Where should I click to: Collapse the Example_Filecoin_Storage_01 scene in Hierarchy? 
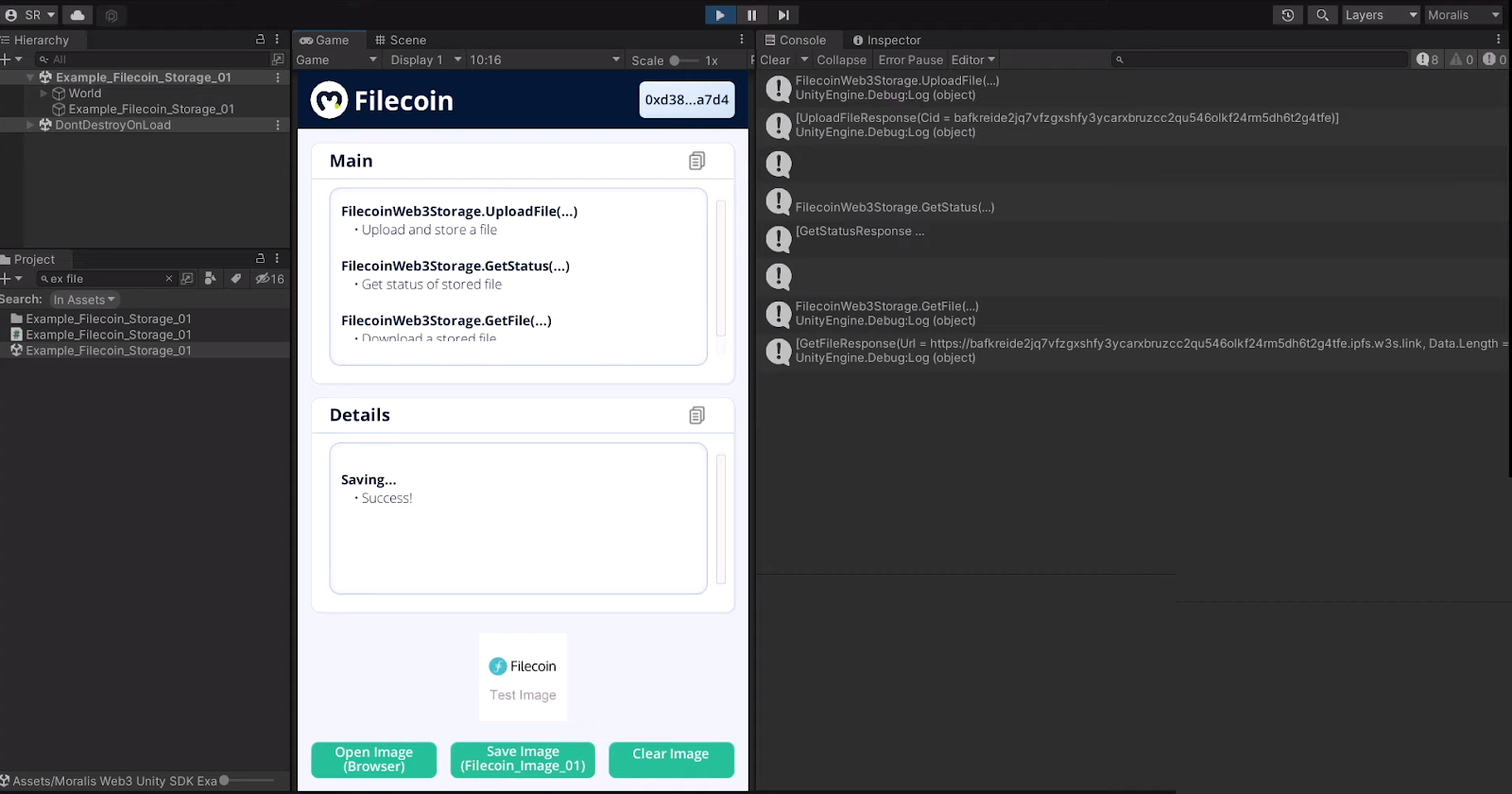(30, 78)
